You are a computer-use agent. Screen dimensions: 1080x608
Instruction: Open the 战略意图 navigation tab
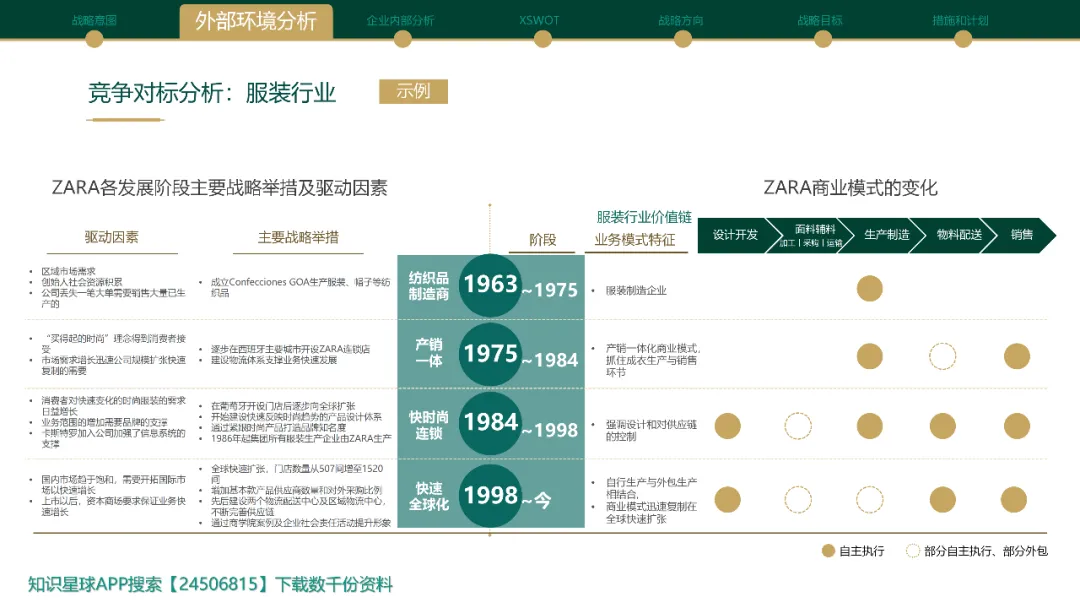point(94,21)
